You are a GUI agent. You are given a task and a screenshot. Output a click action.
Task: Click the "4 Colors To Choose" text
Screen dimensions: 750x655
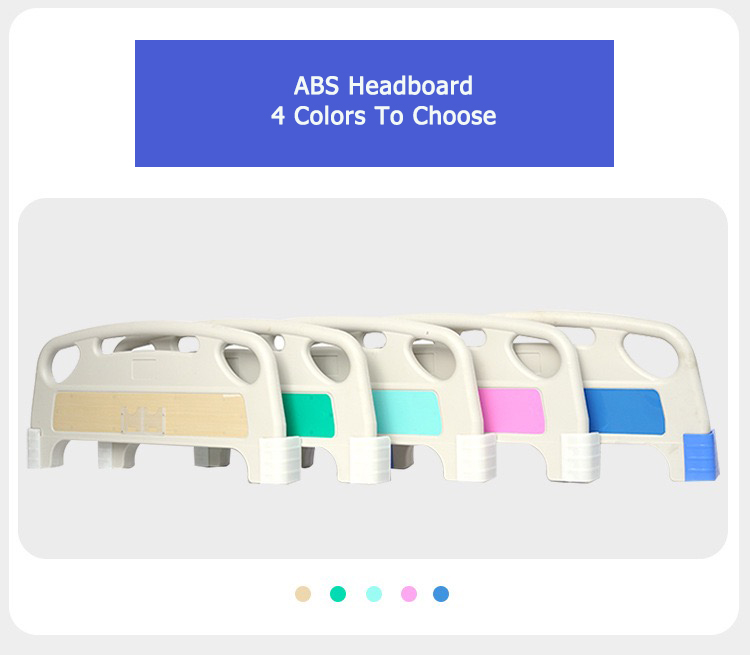[383, 116]
